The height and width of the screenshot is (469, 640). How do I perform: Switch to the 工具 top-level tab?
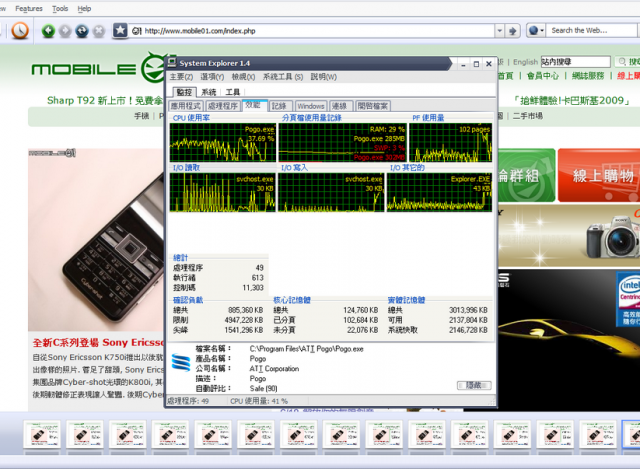[x=233, y=92]
